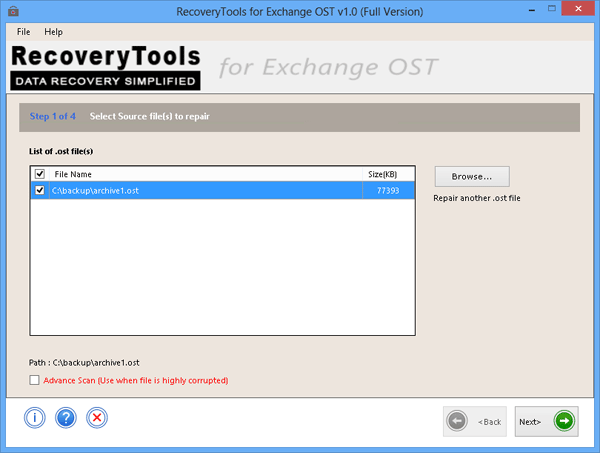Click the blue question mark help icon

click(66, 417)
